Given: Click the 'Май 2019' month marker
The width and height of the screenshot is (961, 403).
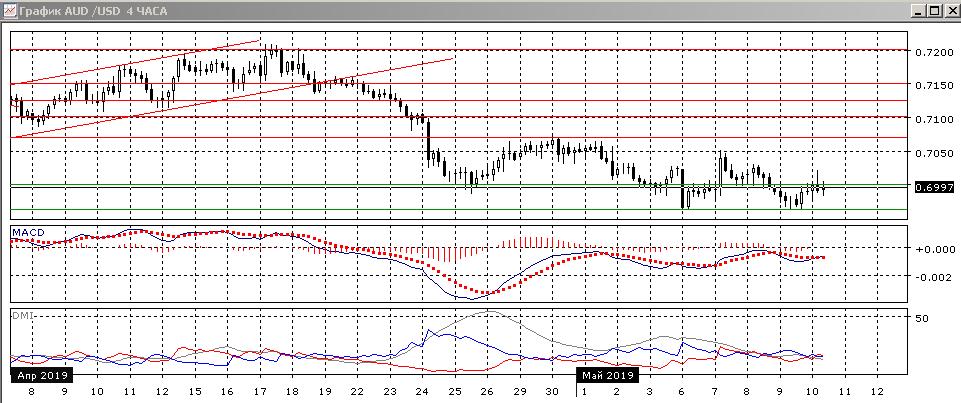Looking at the screenshot, I should pos(607,374).
